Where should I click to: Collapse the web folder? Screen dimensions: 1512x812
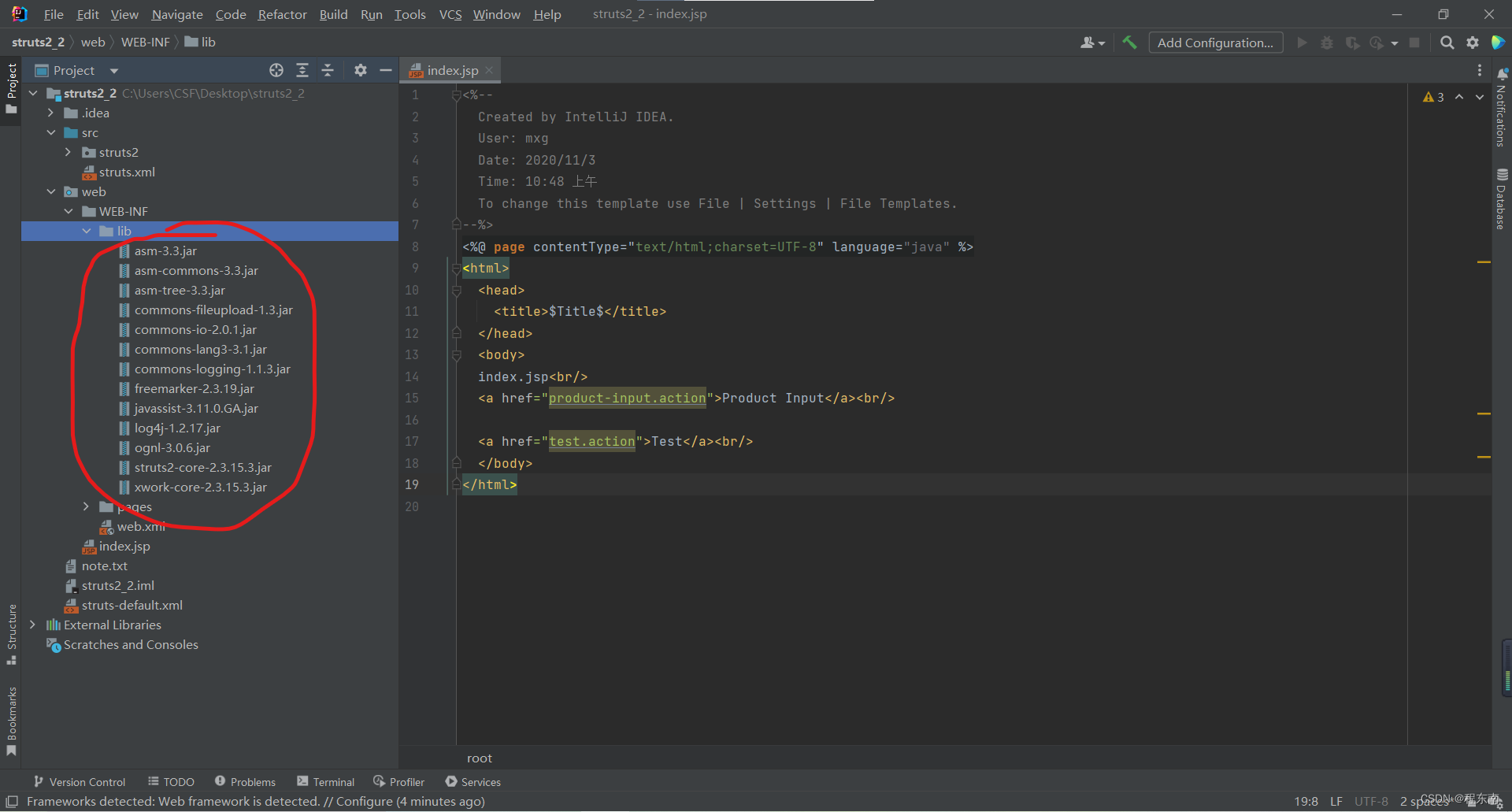[x=51, y=191]
